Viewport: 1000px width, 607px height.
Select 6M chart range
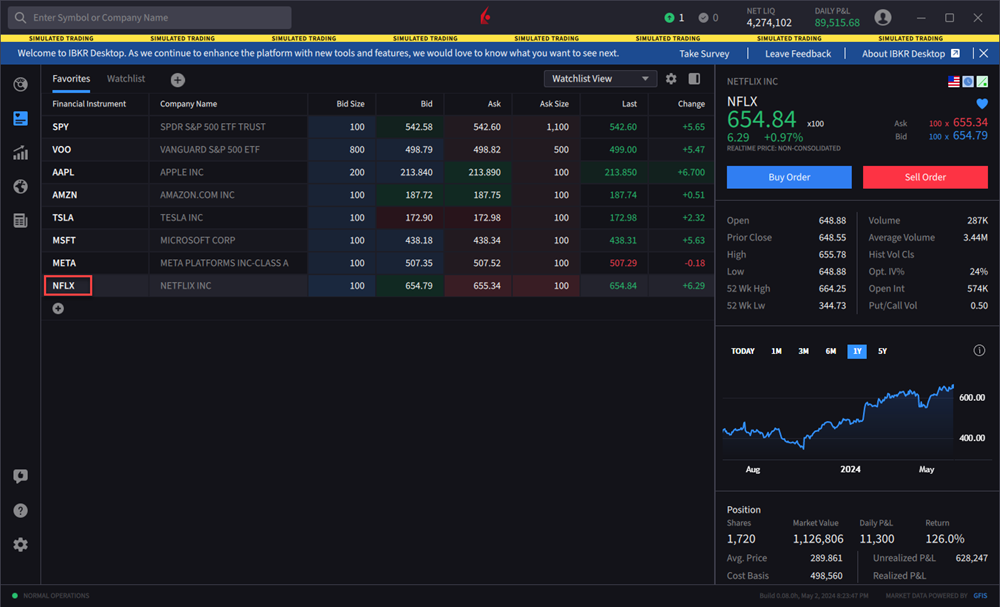(x=830, y=351)
